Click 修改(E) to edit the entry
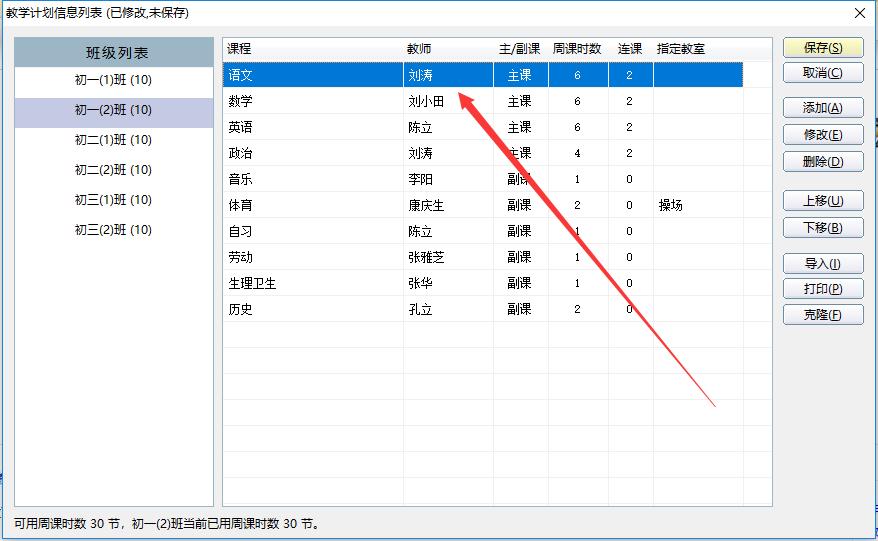878x541 pixels. [823, 134]
